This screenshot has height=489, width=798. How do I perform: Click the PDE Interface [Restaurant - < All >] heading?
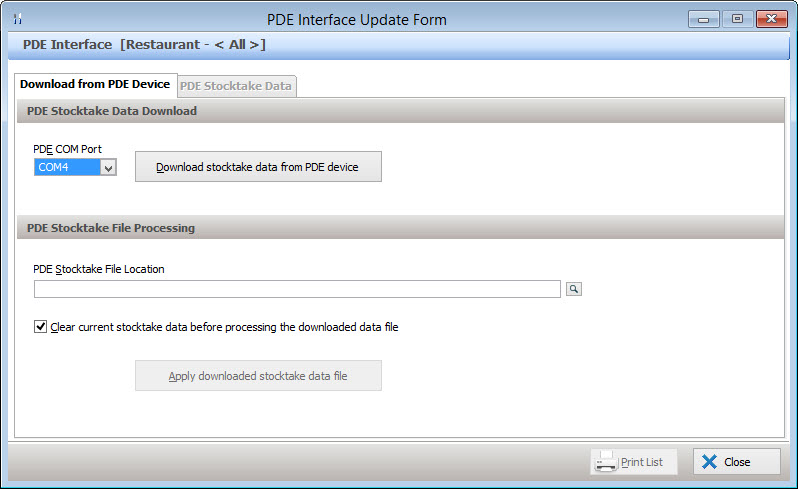[144, 45]
